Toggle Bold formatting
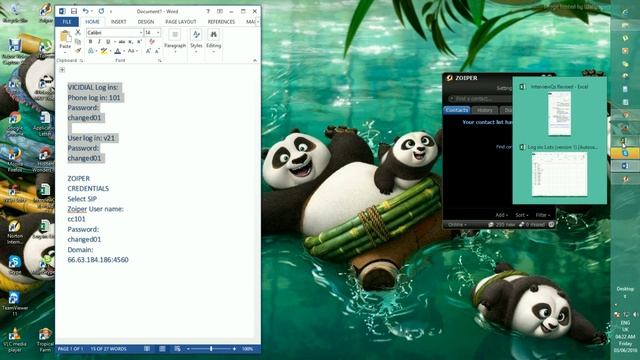The width and height of the screenshot is (640, 360). pos(90,42)
